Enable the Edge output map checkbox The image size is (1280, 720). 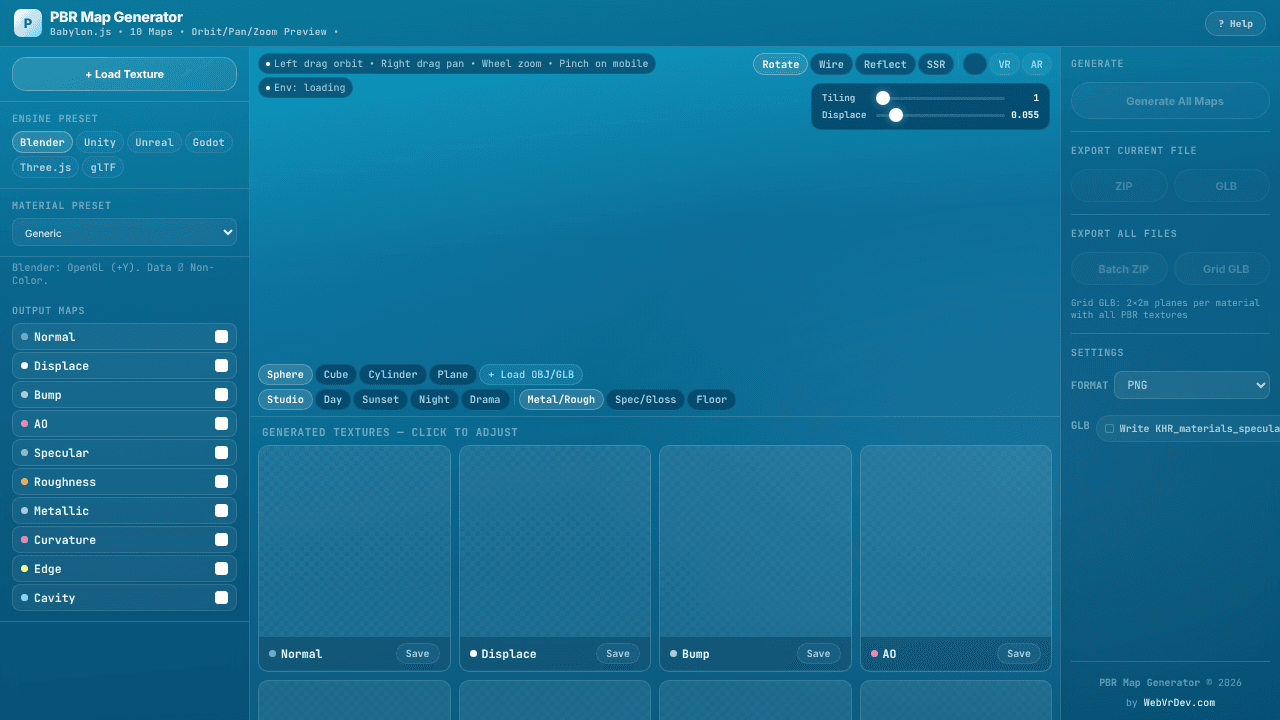coord(221,569)
